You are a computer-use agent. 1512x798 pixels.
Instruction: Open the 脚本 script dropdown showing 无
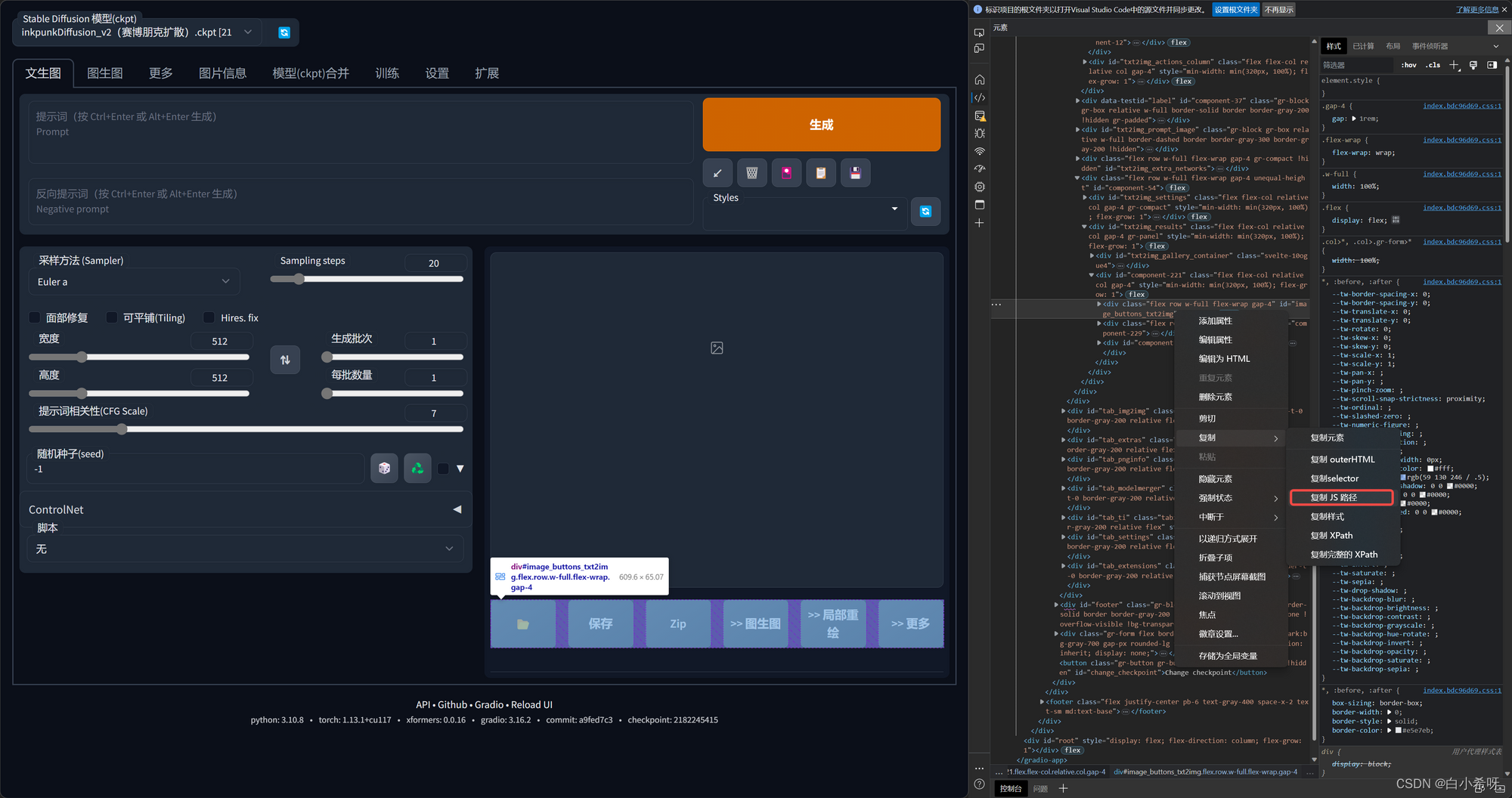[x=246, y=549]
